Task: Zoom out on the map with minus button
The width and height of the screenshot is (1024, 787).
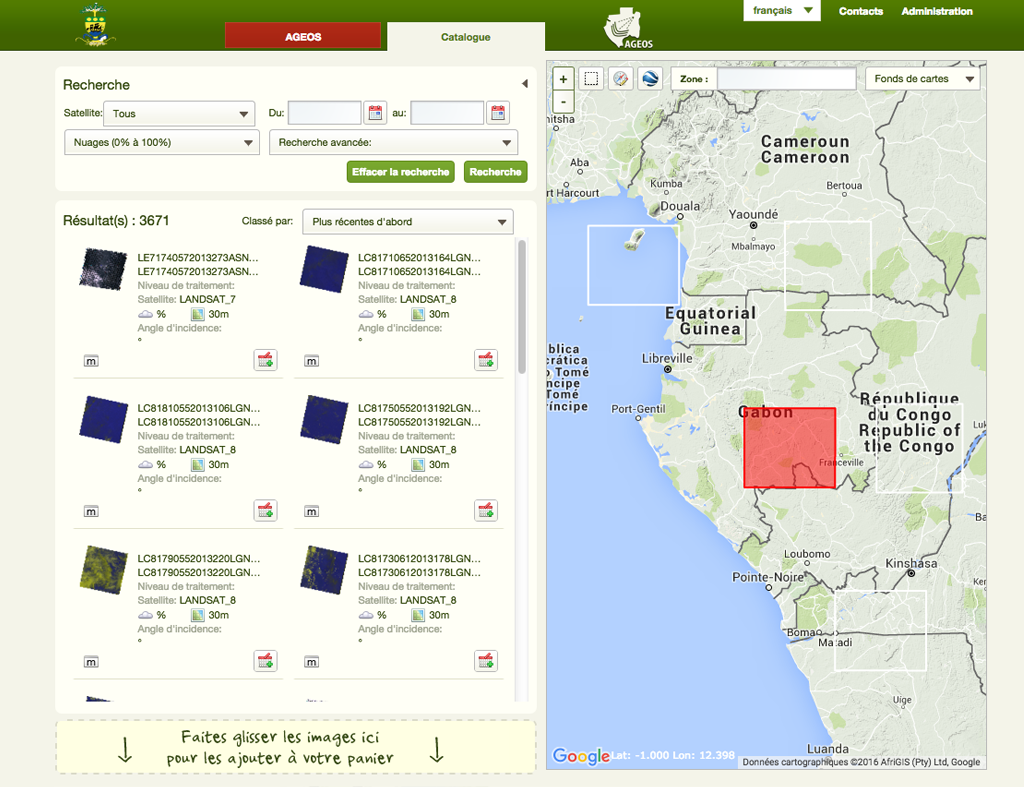Action: pos(563,102)
